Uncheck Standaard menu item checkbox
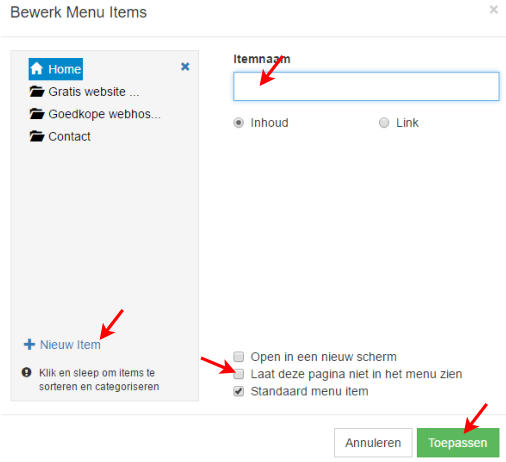Image resolution: width=506 pixels, height=462 pixels. pyautogui.click(x=239, y=391)
